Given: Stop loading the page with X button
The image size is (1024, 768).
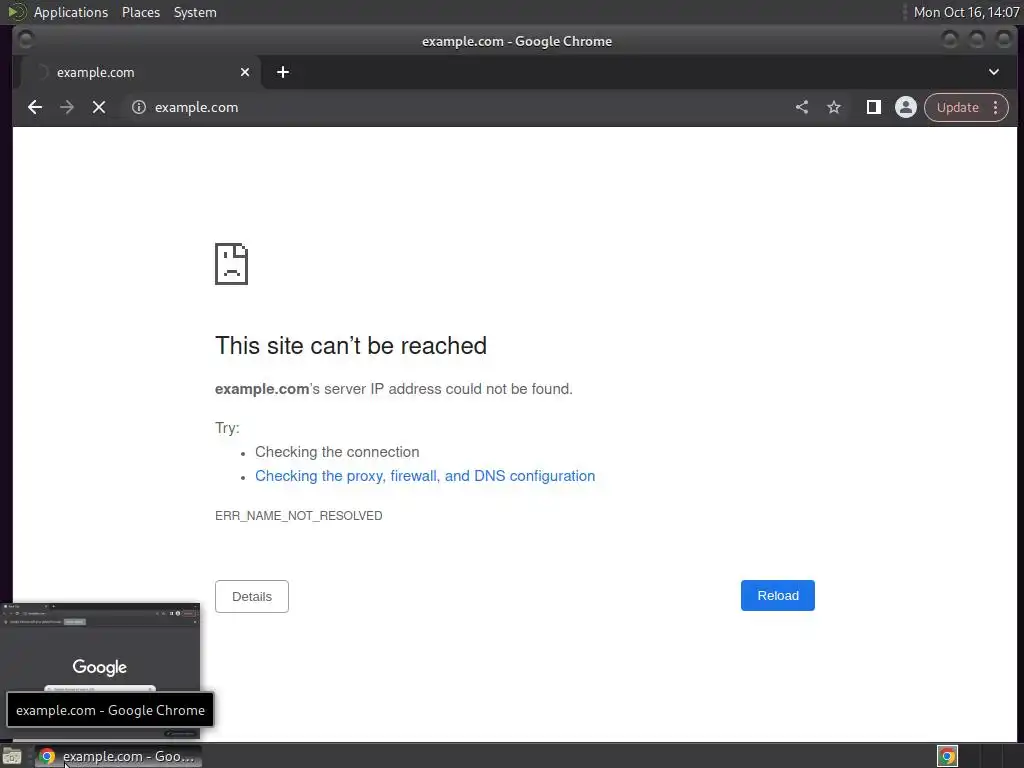Looking at the screenshot, I should click(99, 107).
